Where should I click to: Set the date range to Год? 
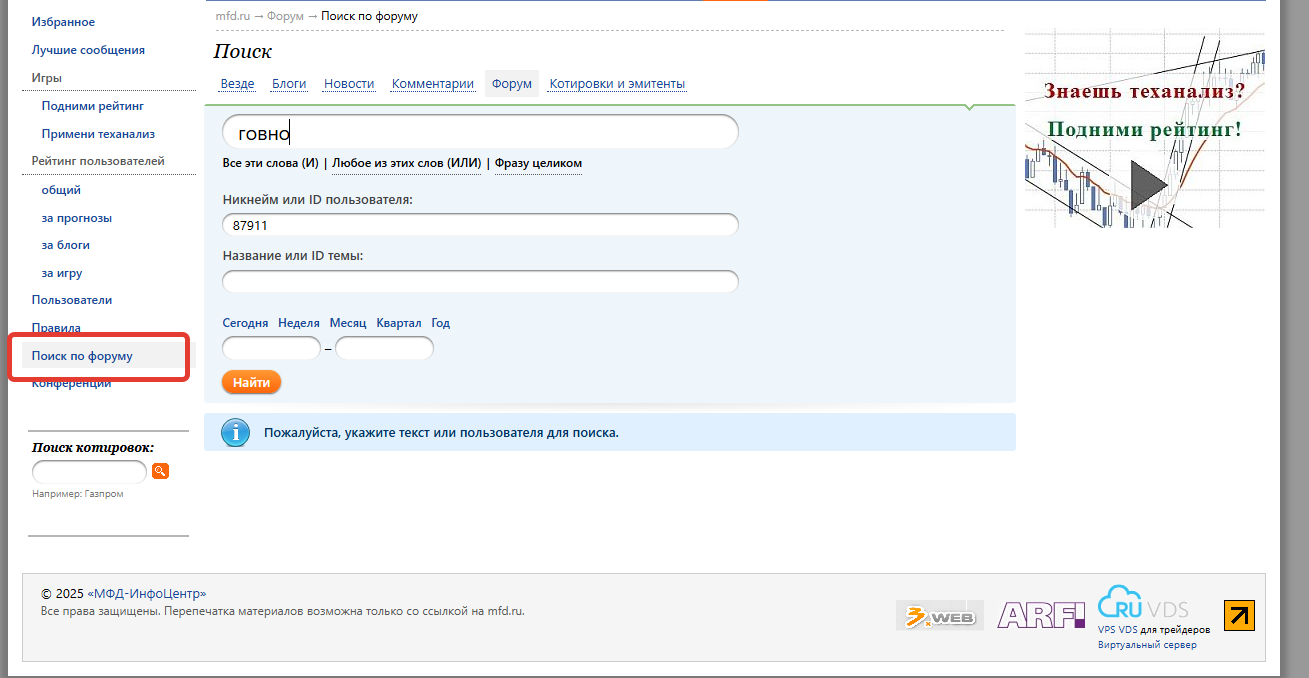[x=441, y=323]
